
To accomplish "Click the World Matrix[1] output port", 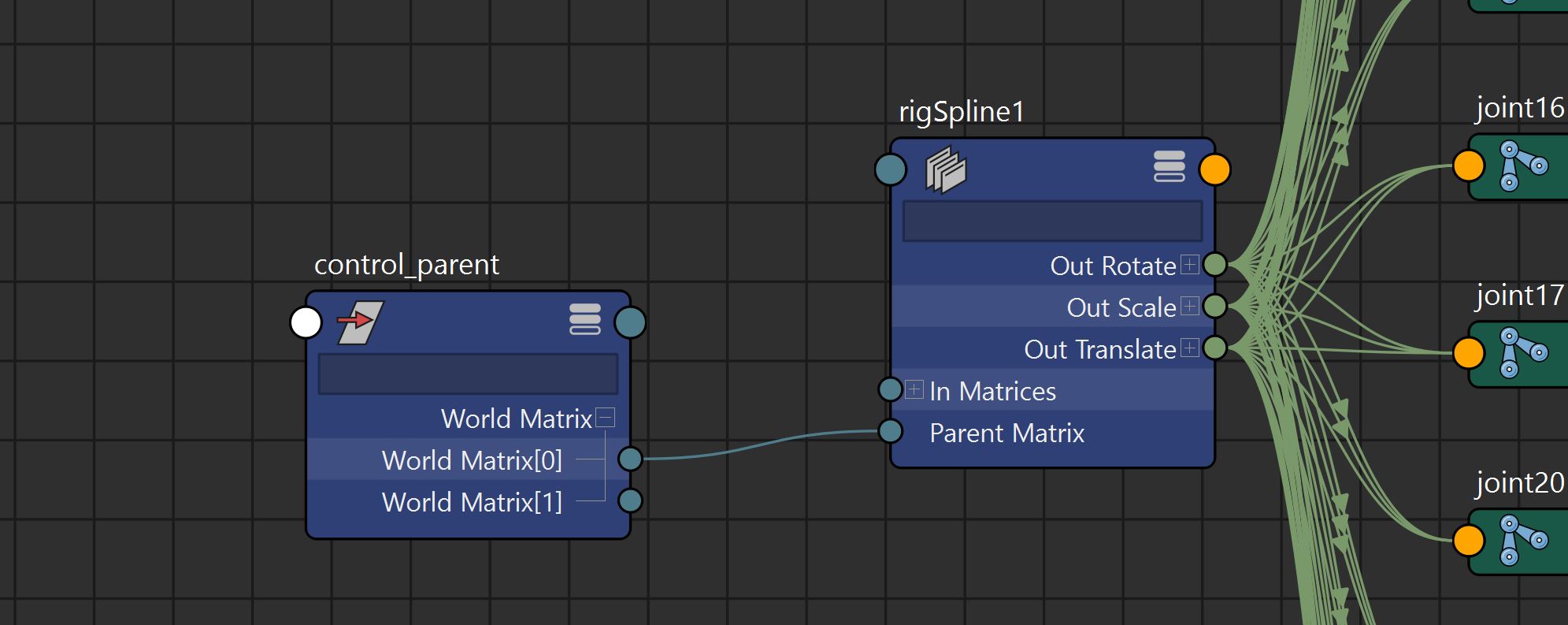I will pyautogui.click(x=630, y=500).
